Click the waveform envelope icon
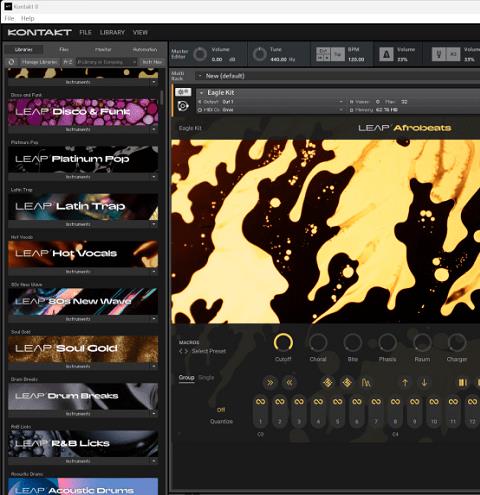The width and height of the screenshot is (480, 495). point(366,383)
